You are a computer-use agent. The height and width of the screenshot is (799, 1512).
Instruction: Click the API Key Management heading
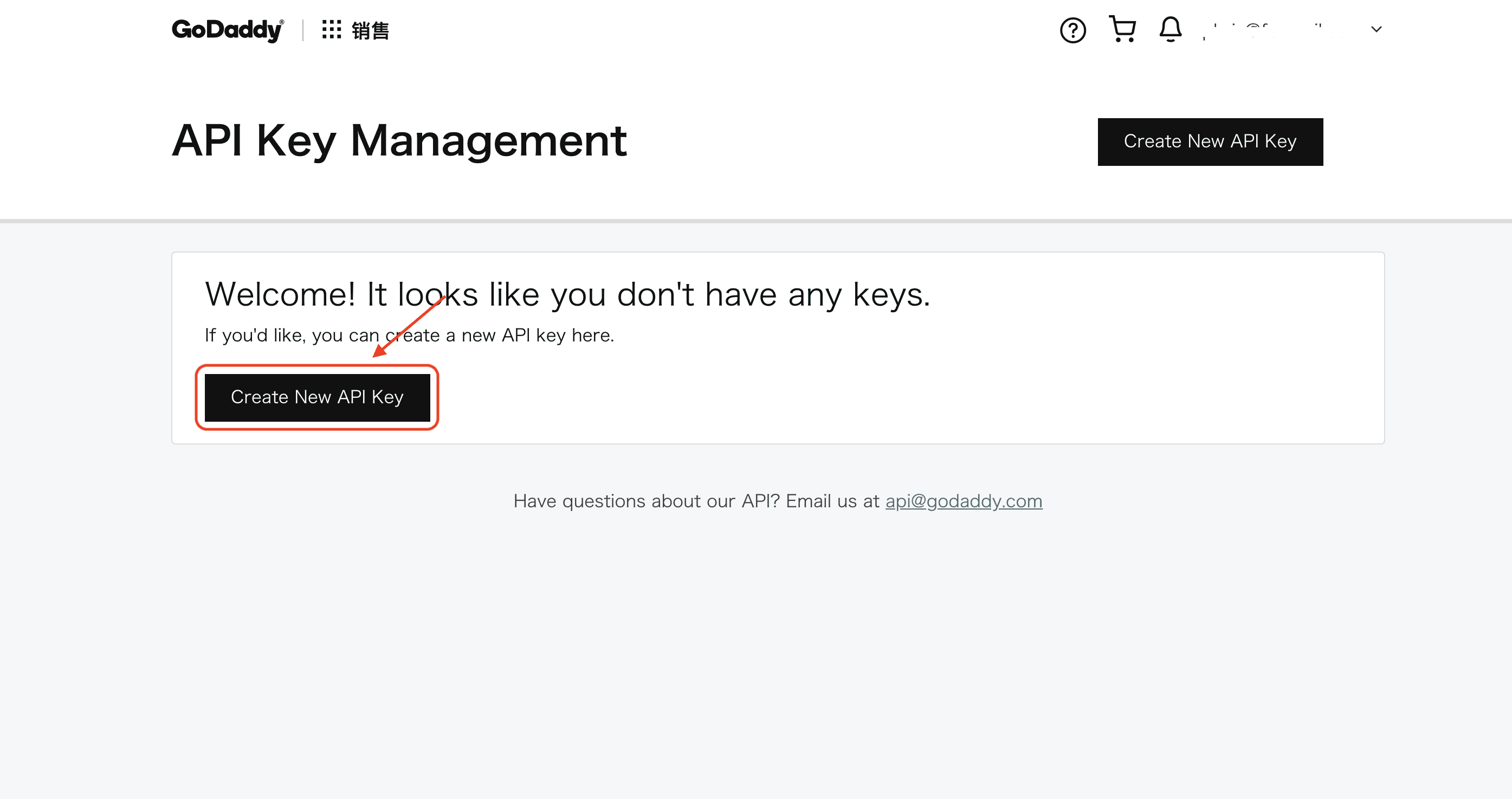[399, 141]
